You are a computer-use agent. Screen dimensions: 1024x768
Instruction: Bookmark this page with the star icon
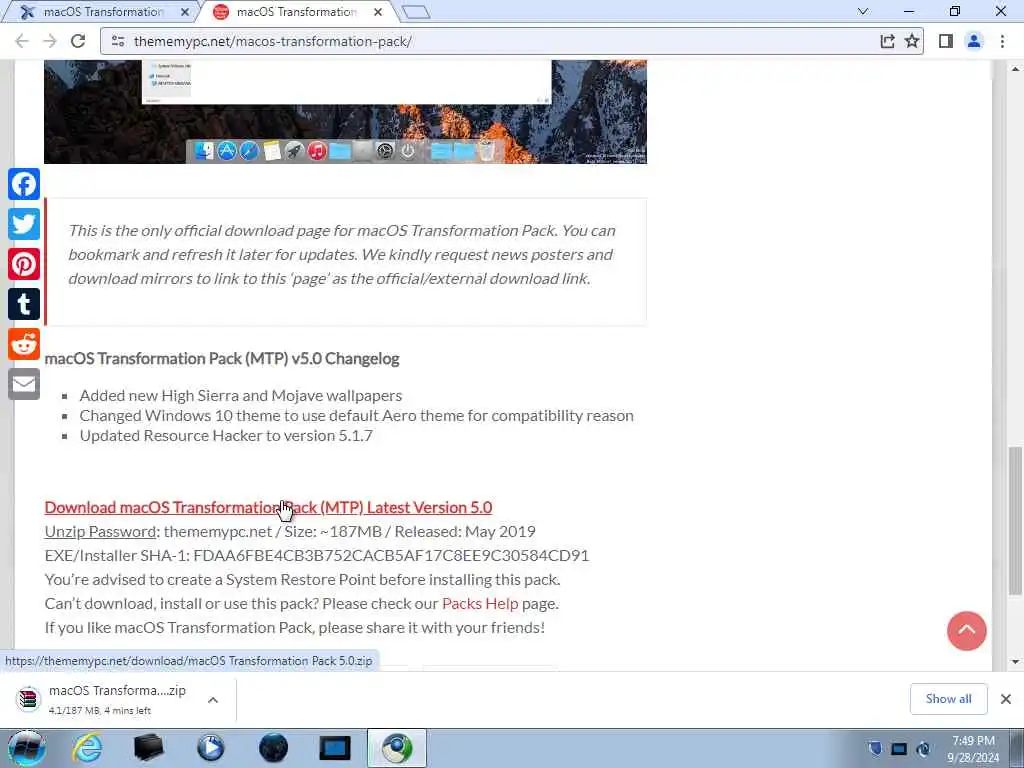coord(912,41)
